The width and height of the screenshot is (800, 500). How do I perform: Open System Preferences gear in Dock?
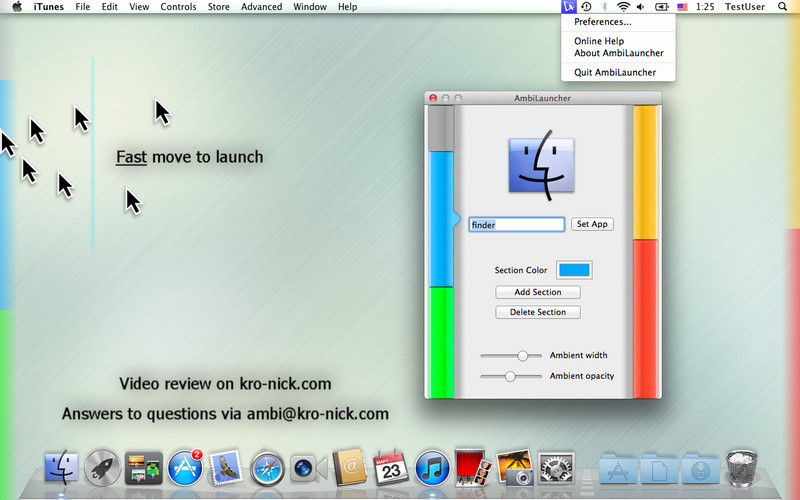coord(556,468)
